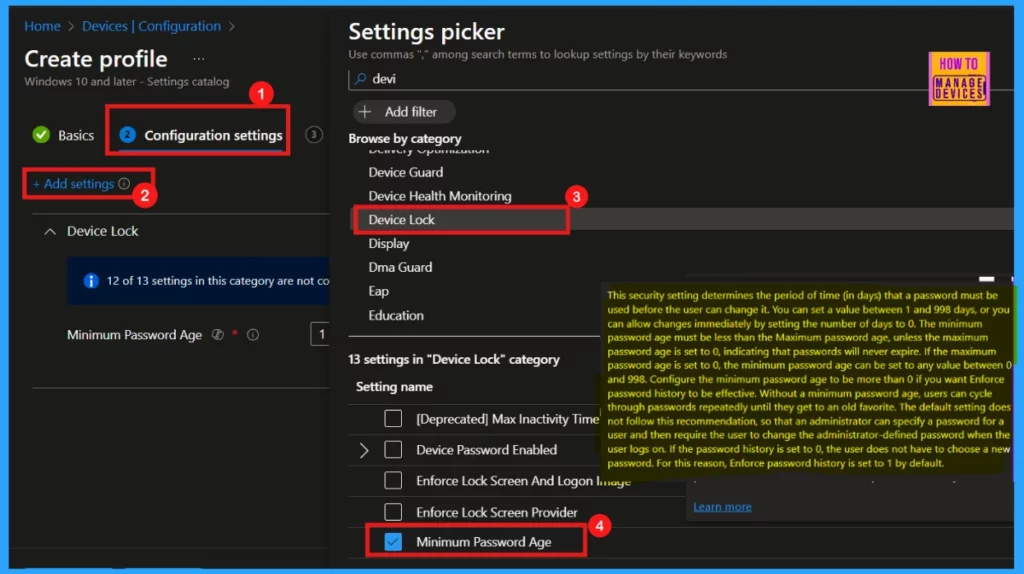Click the info icon next to Minimum Password Age

[253, 334]
